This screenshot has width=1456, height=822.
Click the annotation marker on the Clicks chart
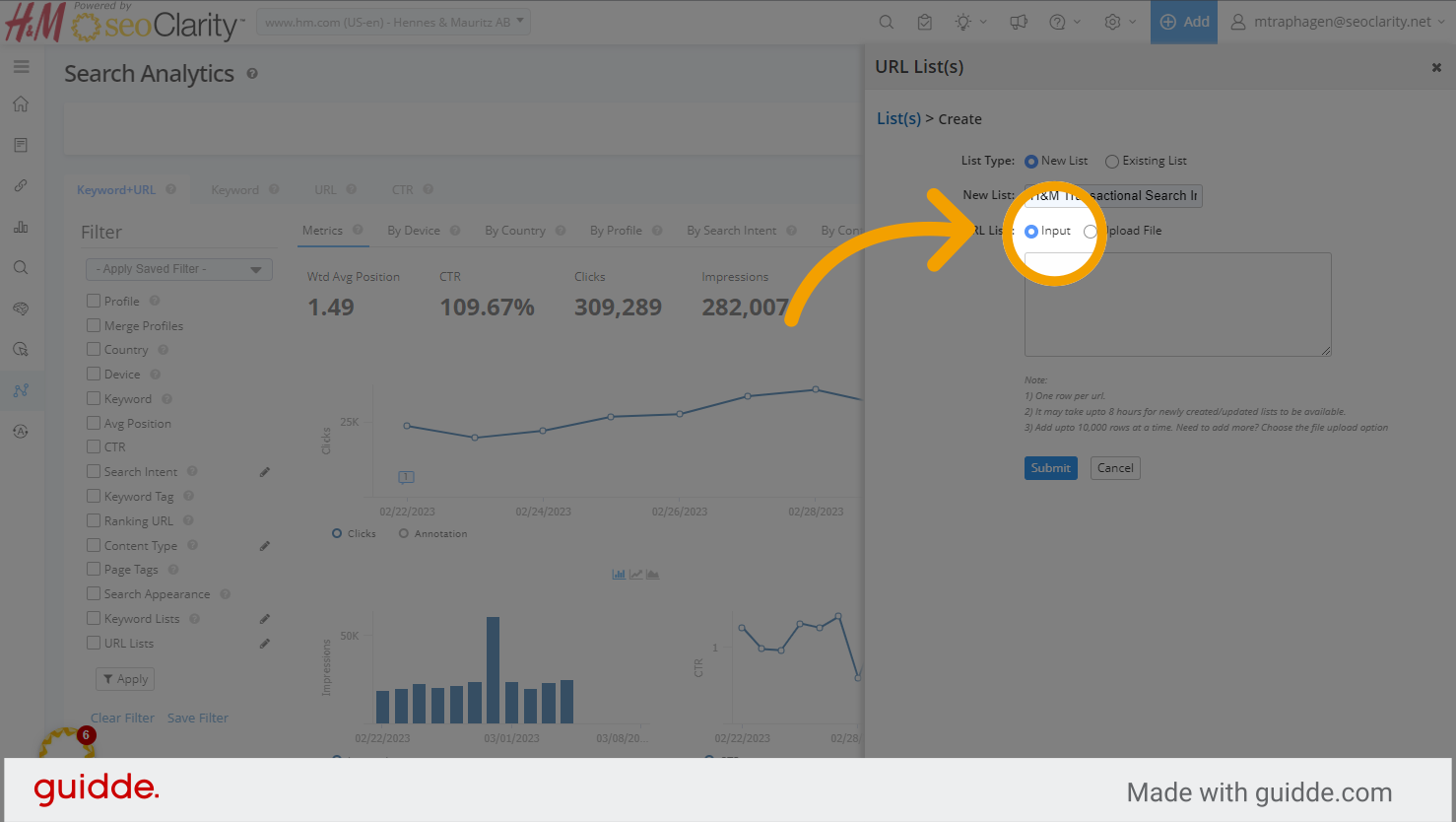[406, 477]
